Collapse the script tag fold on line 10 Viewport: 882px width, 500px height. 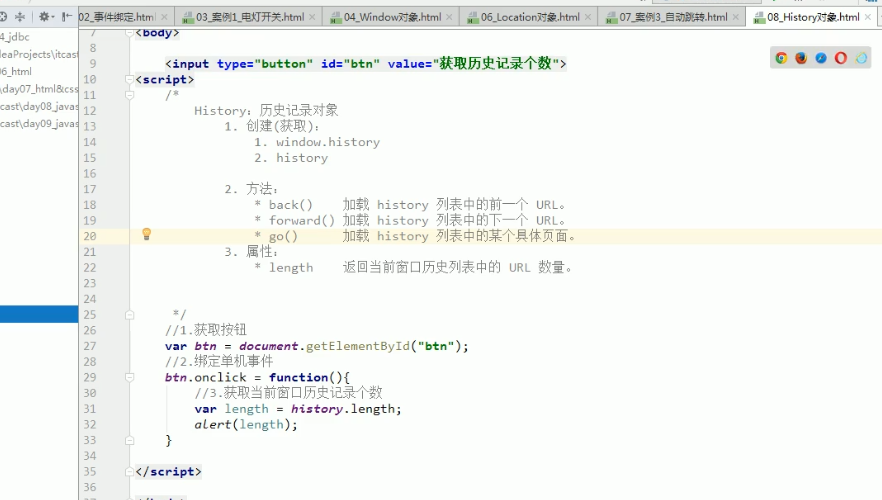click(x=129, y=79)
